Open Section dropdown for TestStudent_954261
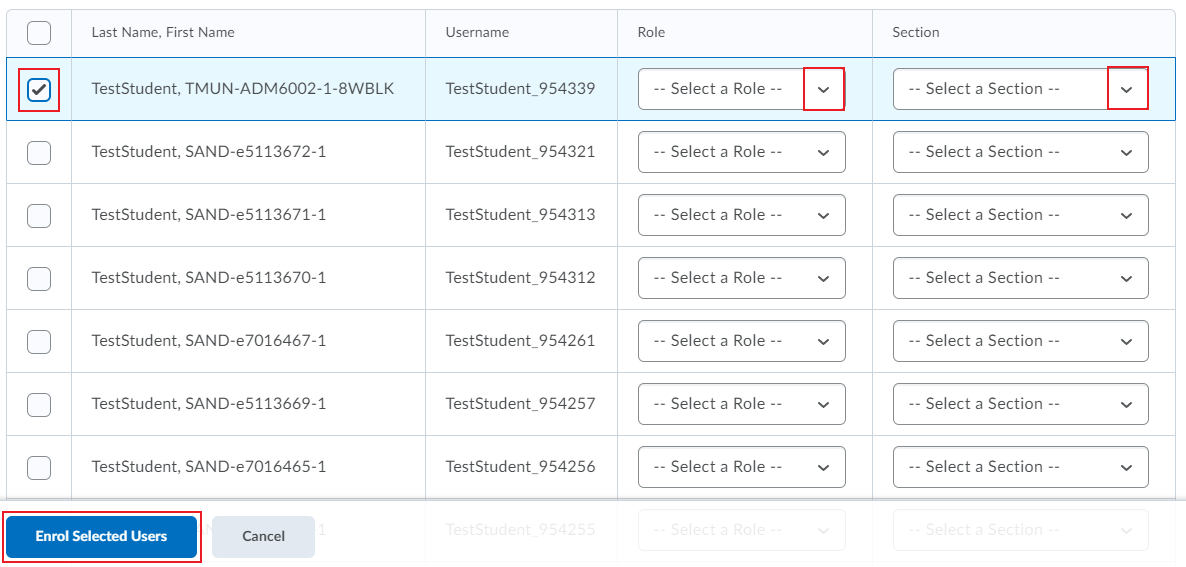Viewport: 1186px width, 567px height. tap(1020, 341)
